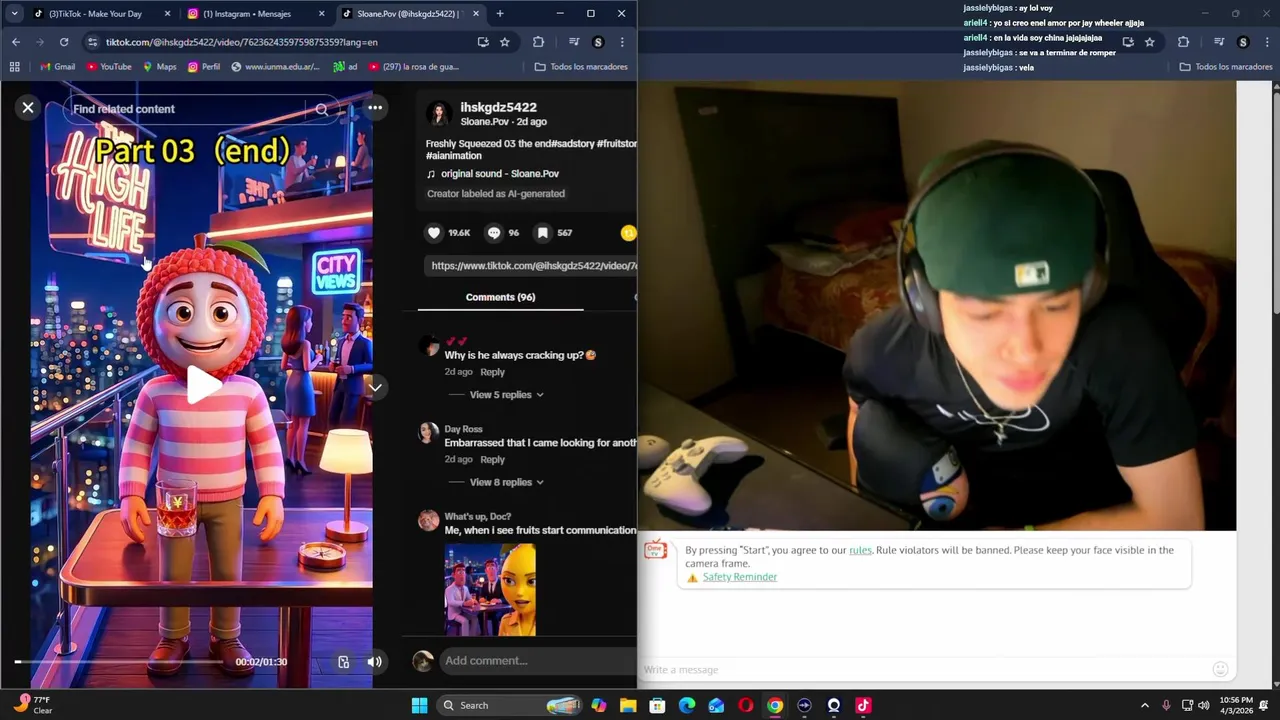
Task: Go to next video with down chevron
Action: [375, 387]
